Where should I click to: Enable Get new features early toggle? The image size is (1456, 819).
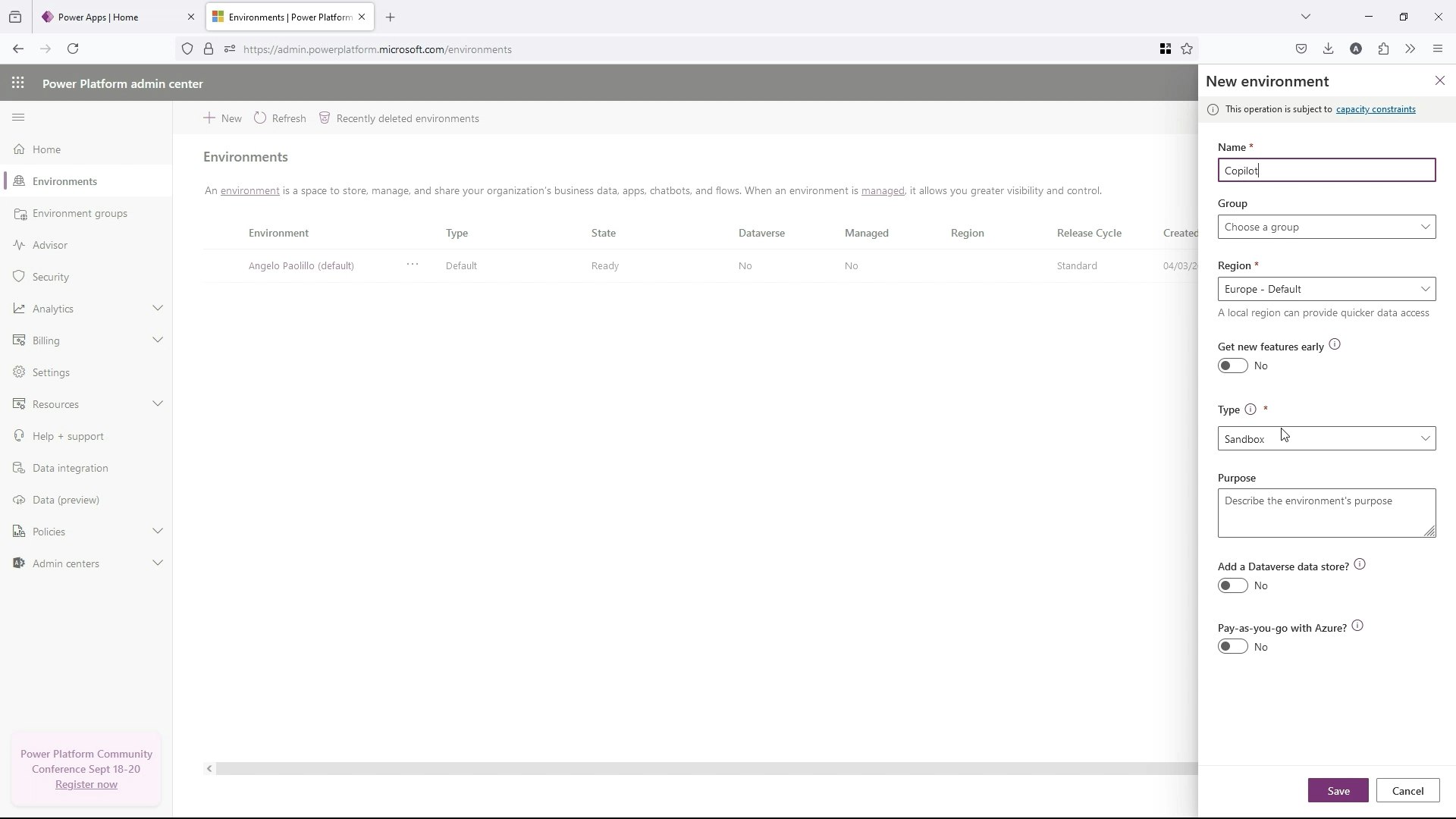[1232, 366]
